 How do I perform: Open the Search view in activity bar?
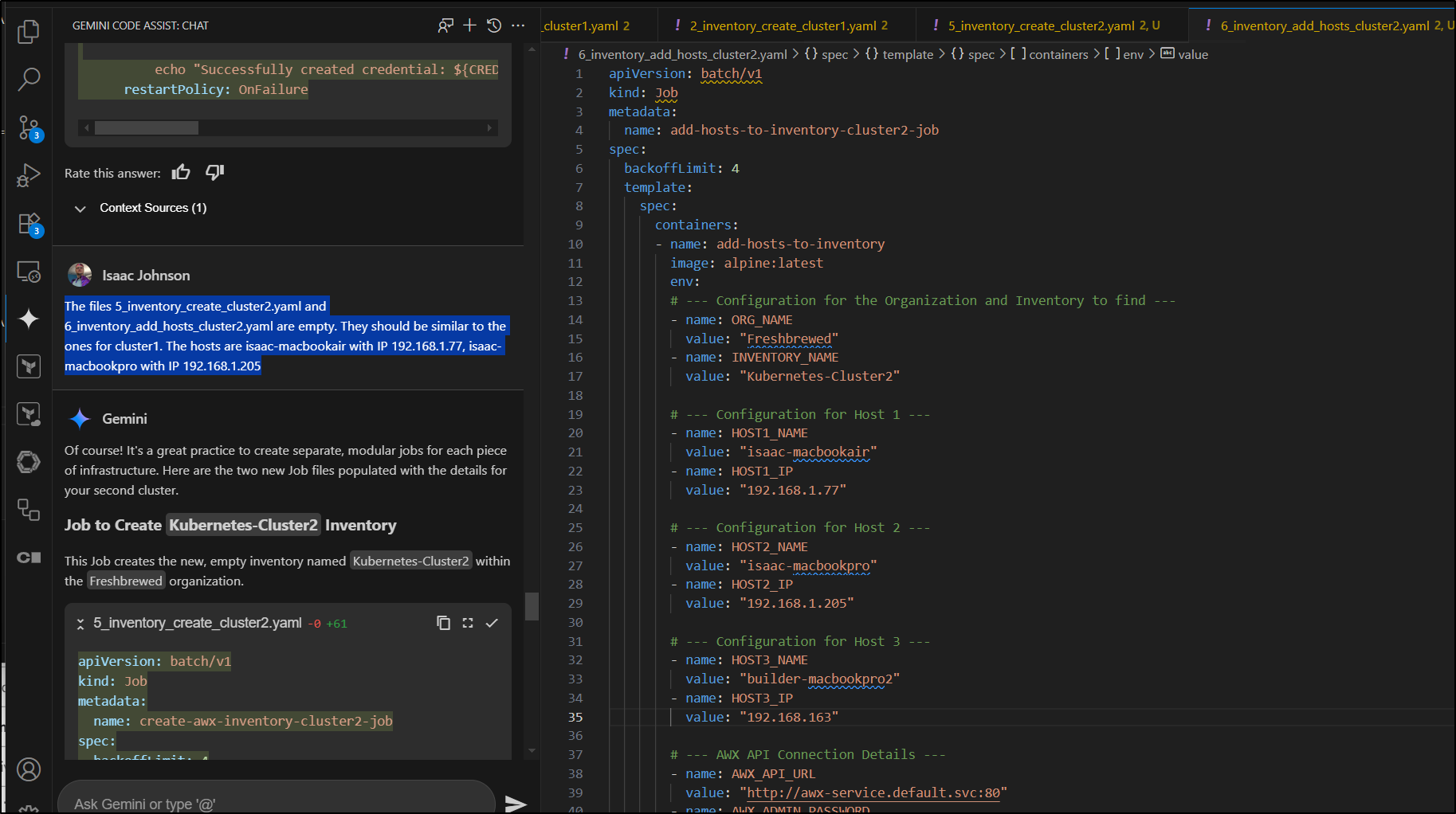point(29,79)
